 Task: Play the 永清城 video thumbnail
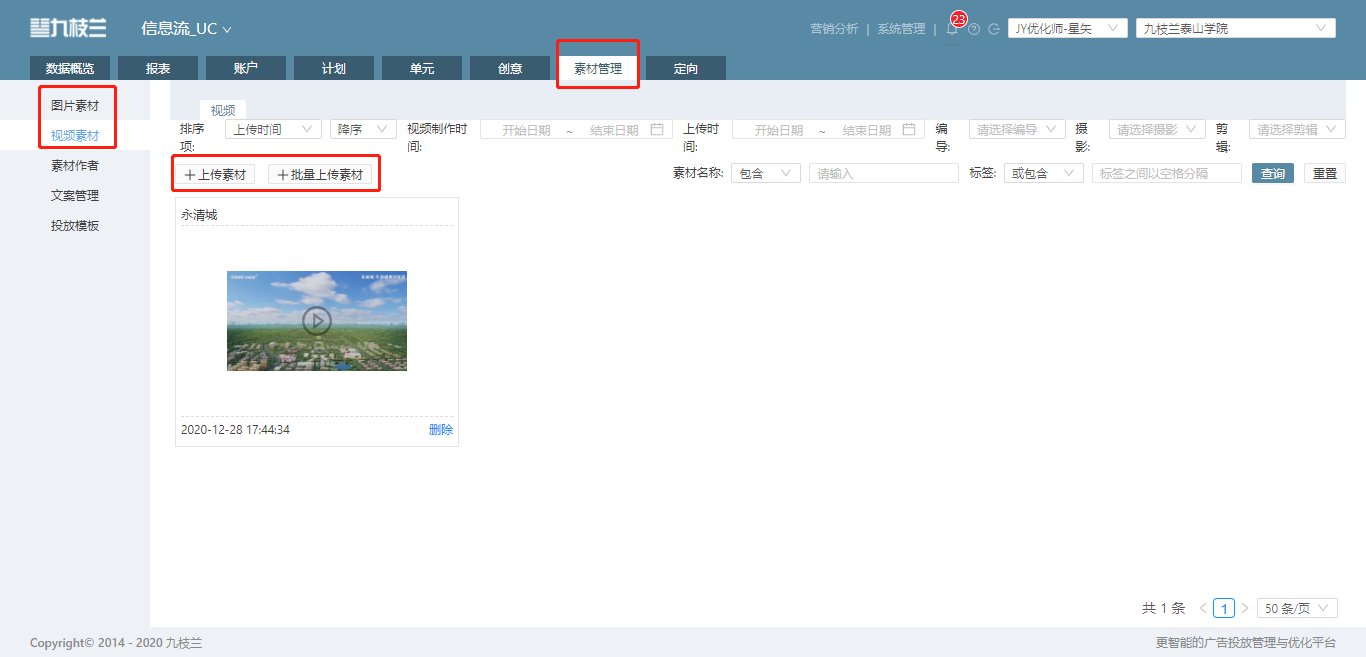317,320
